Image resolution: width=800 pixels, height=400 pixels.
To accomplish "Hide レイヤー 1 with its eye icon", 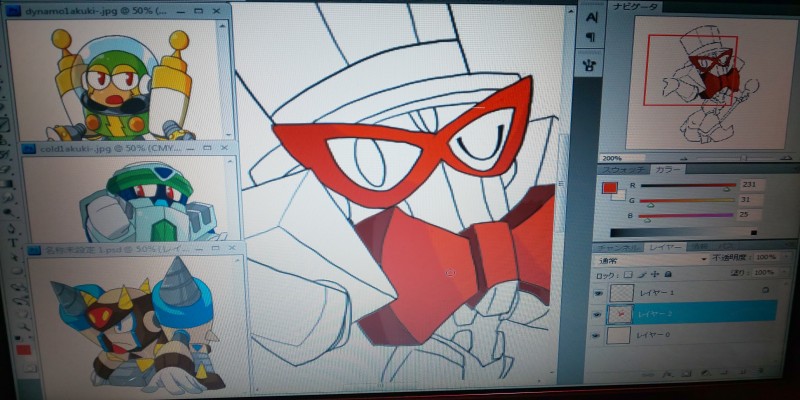I will pyautogui.click(x=598, y=293).
